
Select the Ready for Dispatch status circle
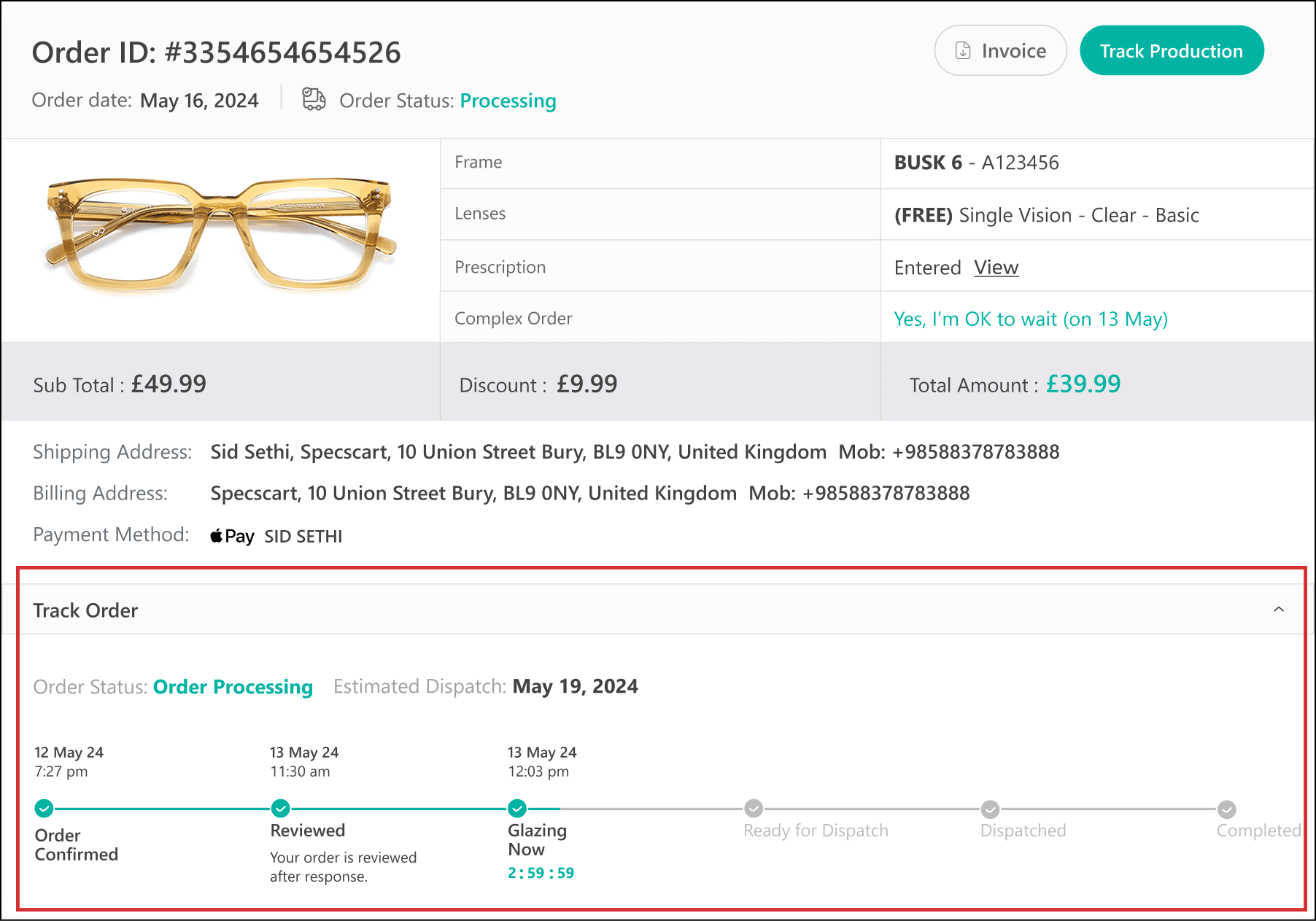[754, 808]
